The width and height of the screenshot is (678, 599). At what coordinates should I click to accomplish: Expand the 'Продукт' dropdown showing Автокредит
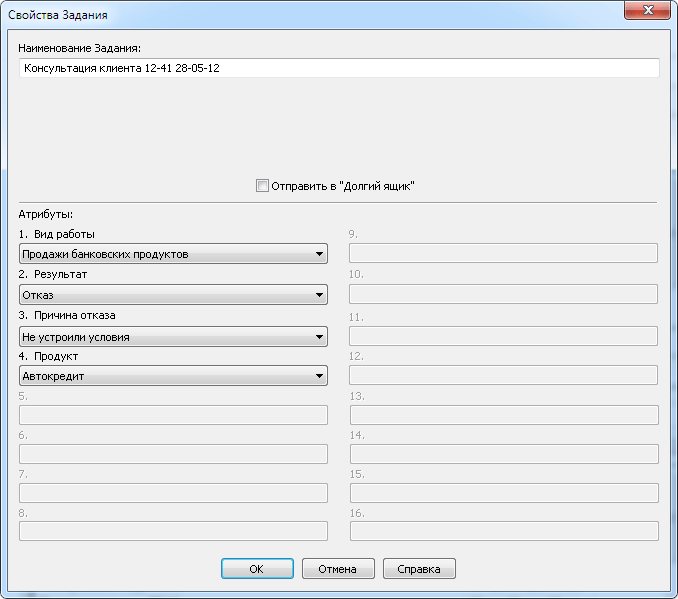point(173,376)
